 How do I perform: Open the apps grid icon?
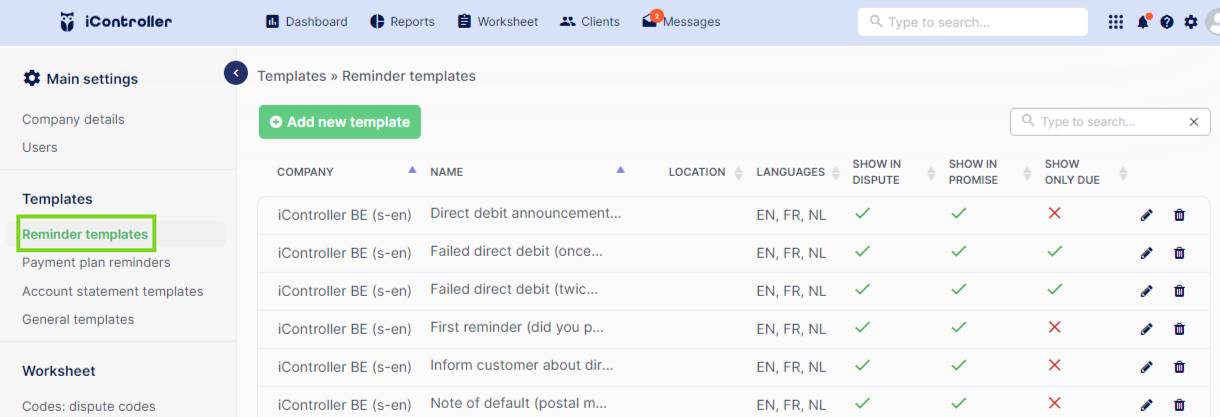(x=1116, y=21)
